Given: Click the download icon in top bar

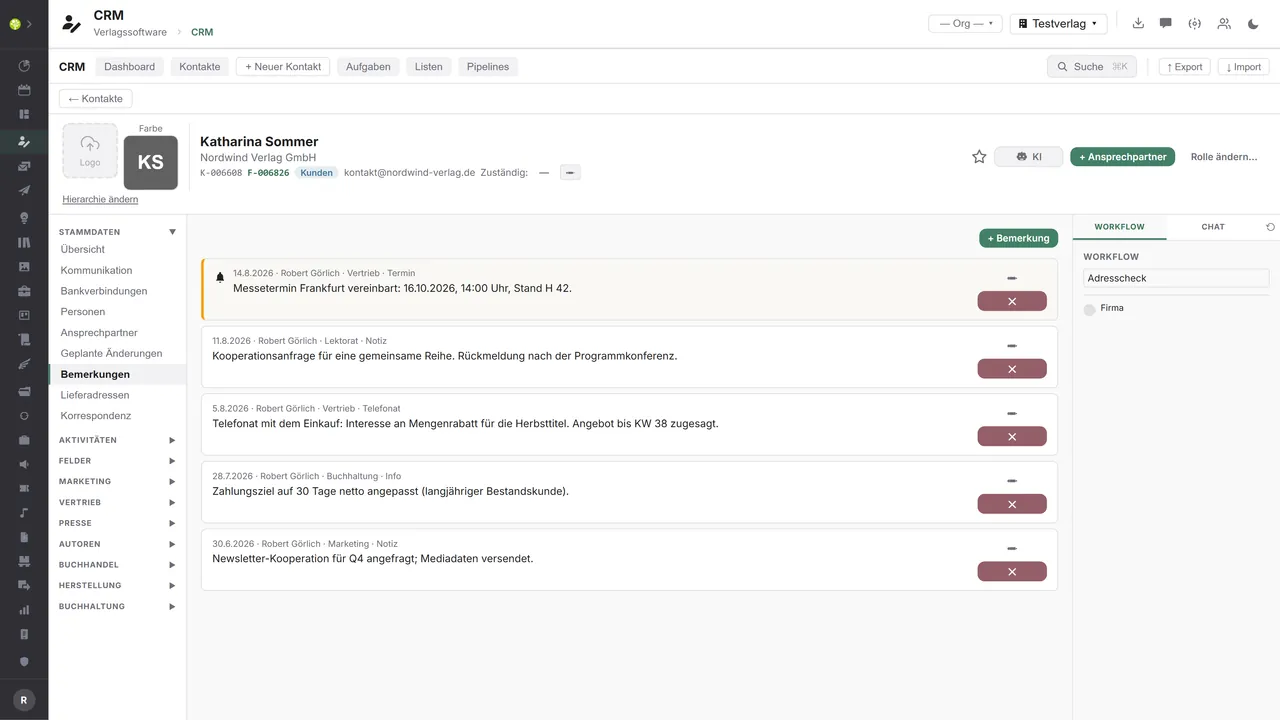Looking at the screenshot, I should point(1138,23).
